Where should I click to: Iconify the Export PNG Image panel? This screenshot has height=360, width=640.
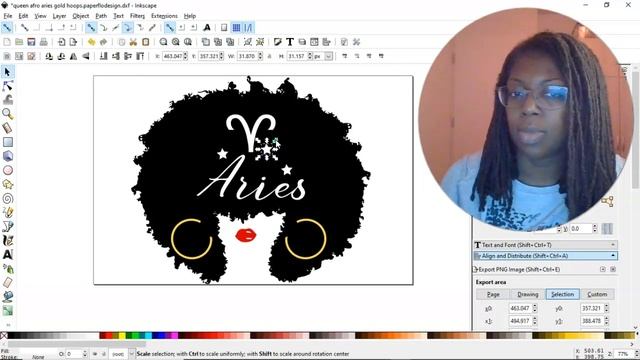[x=602, y=269]
